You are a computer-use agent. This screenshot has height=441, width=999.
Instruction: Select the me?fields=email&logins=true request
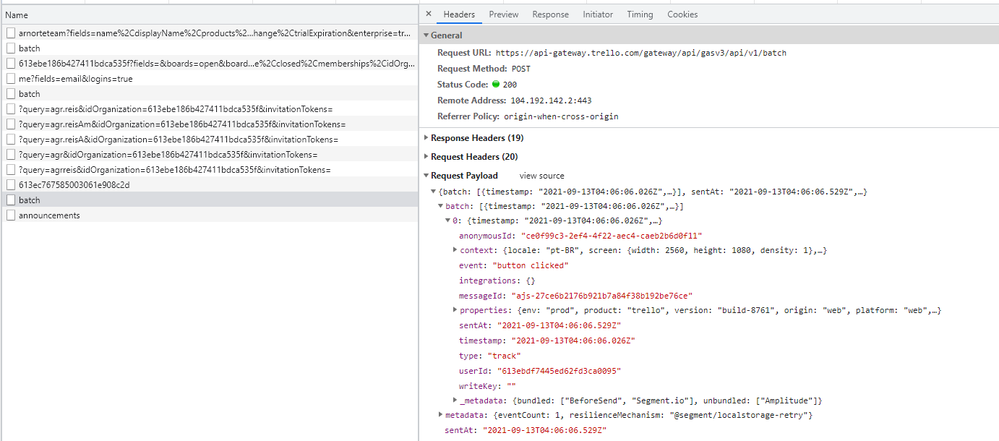click(210, 78)
